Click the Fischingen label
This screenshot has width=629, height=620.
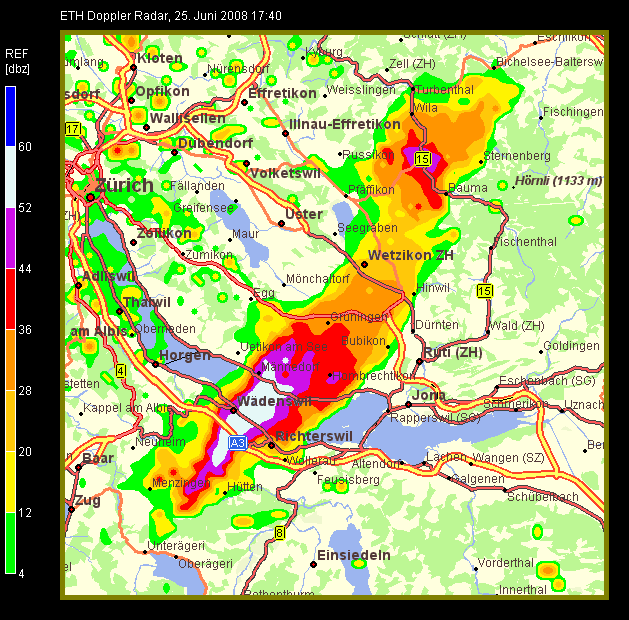[x=573, y=112]
